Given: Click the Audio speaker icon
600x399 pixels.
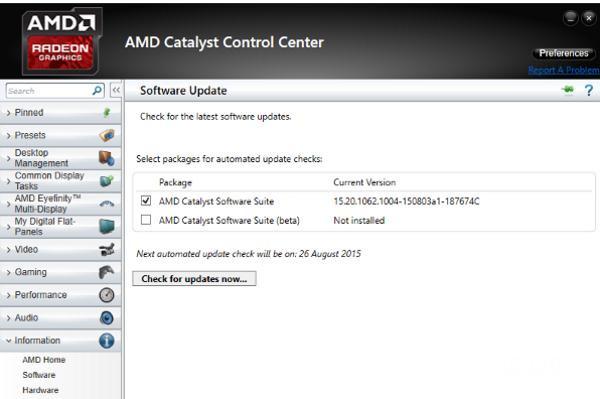Looking at the screenshot, I should (x=106, y=318).
